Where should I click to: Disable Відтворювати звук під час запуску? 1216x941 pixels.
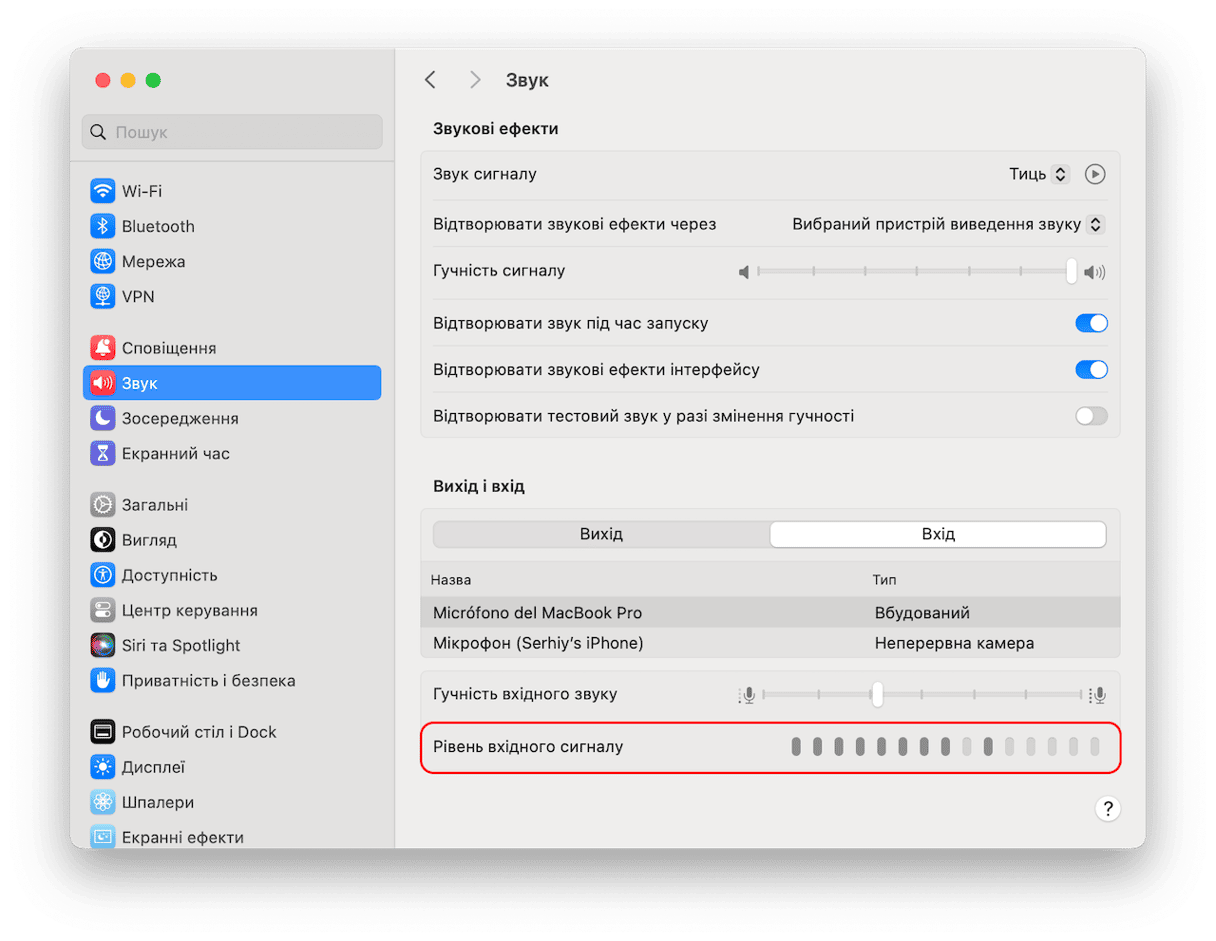coord(1091,323)
